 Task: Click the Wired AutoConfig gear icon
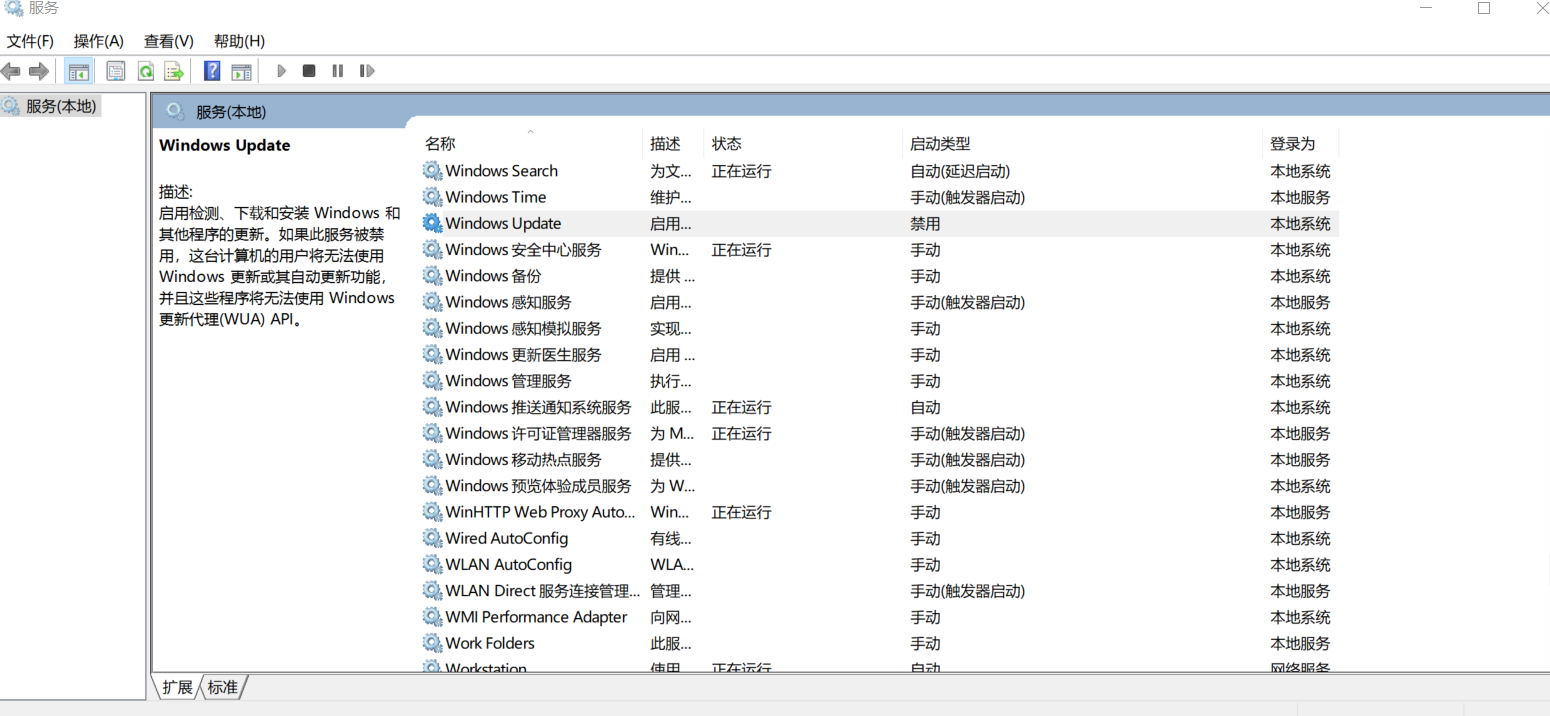coord(432,538)
